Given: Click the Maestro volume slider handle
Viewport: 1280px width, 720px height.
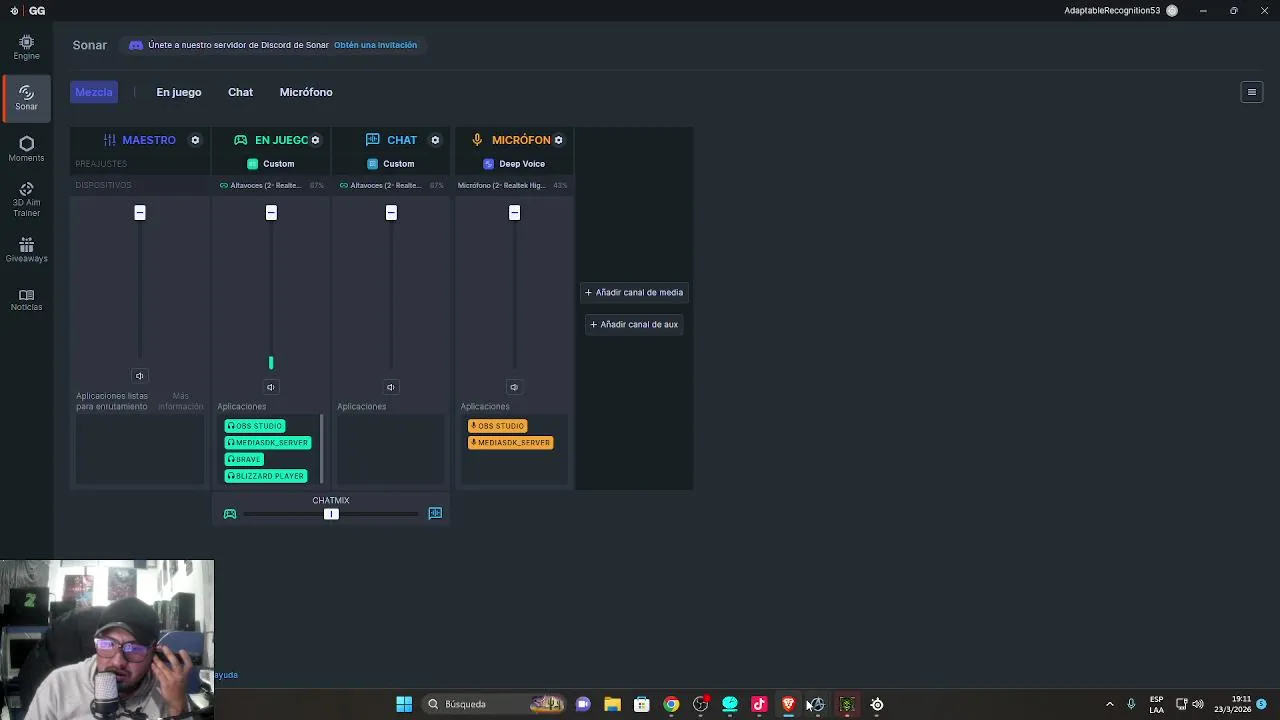Looking at the screenshot, I should pyautogui.click(x=140, y=212).
